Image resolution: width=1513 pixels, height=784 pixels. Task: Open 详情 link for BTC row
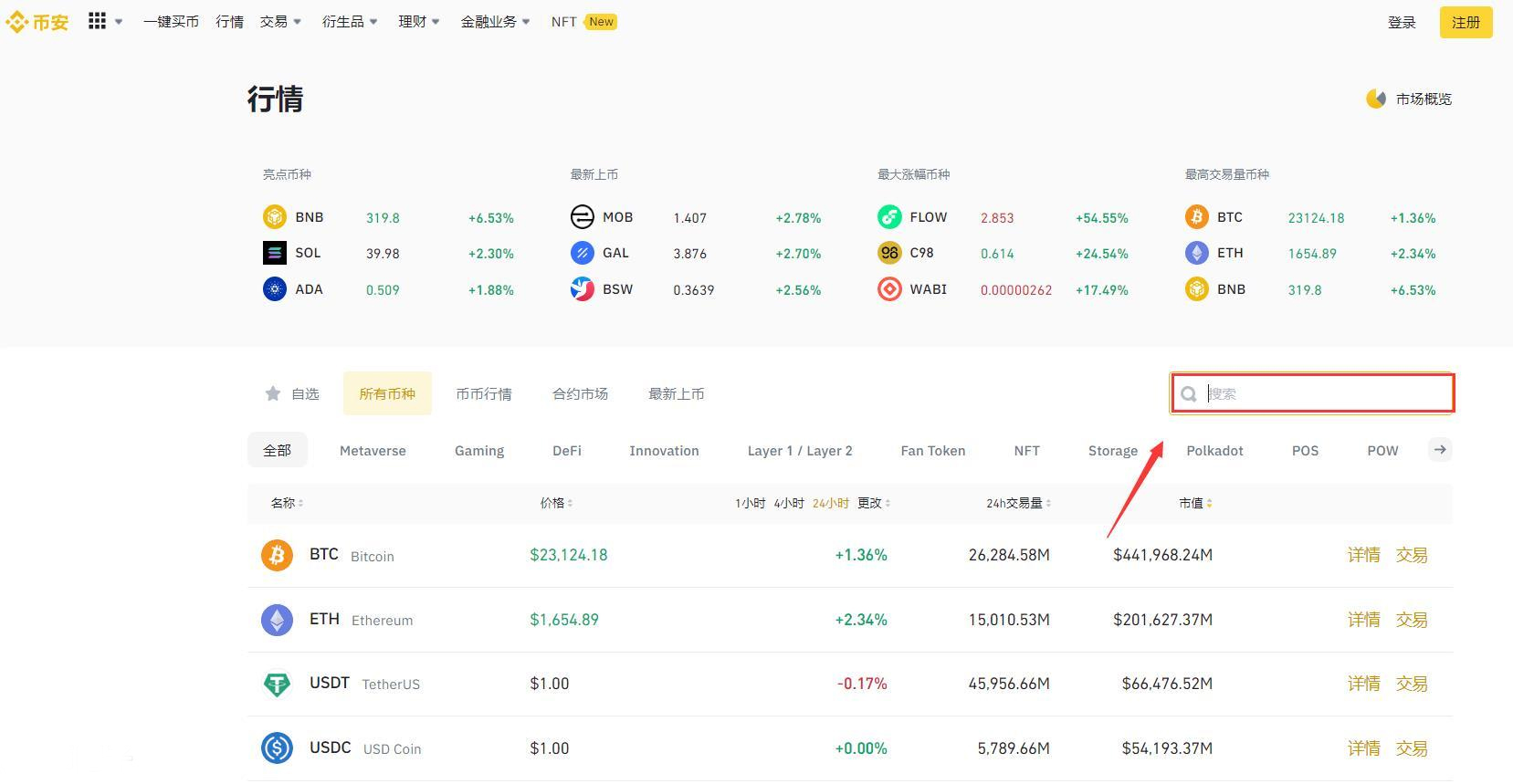[1363, 555]
